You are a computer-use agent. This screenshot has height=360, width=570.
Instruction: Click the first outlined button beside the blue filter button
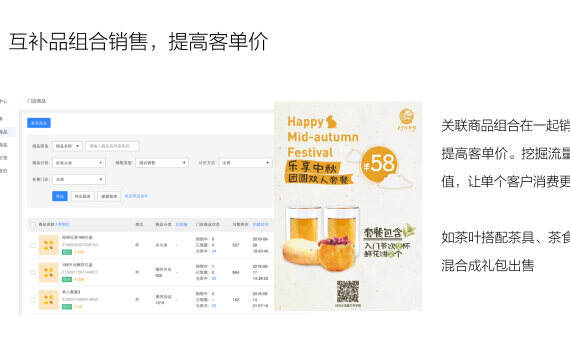[x=83, y=196]
